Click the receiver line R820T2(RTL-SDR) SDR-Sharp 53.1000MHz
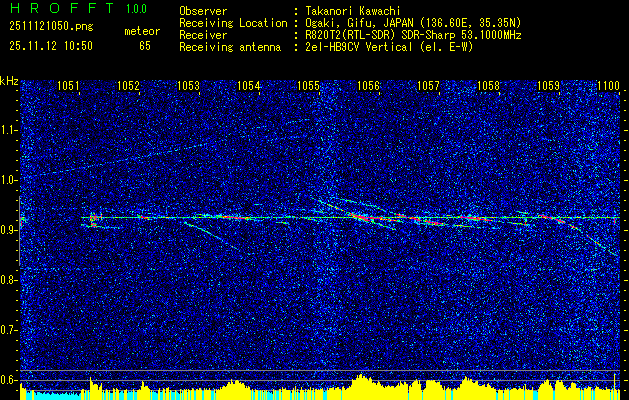Viewport: 629px width, 400px height. point(413,35)
